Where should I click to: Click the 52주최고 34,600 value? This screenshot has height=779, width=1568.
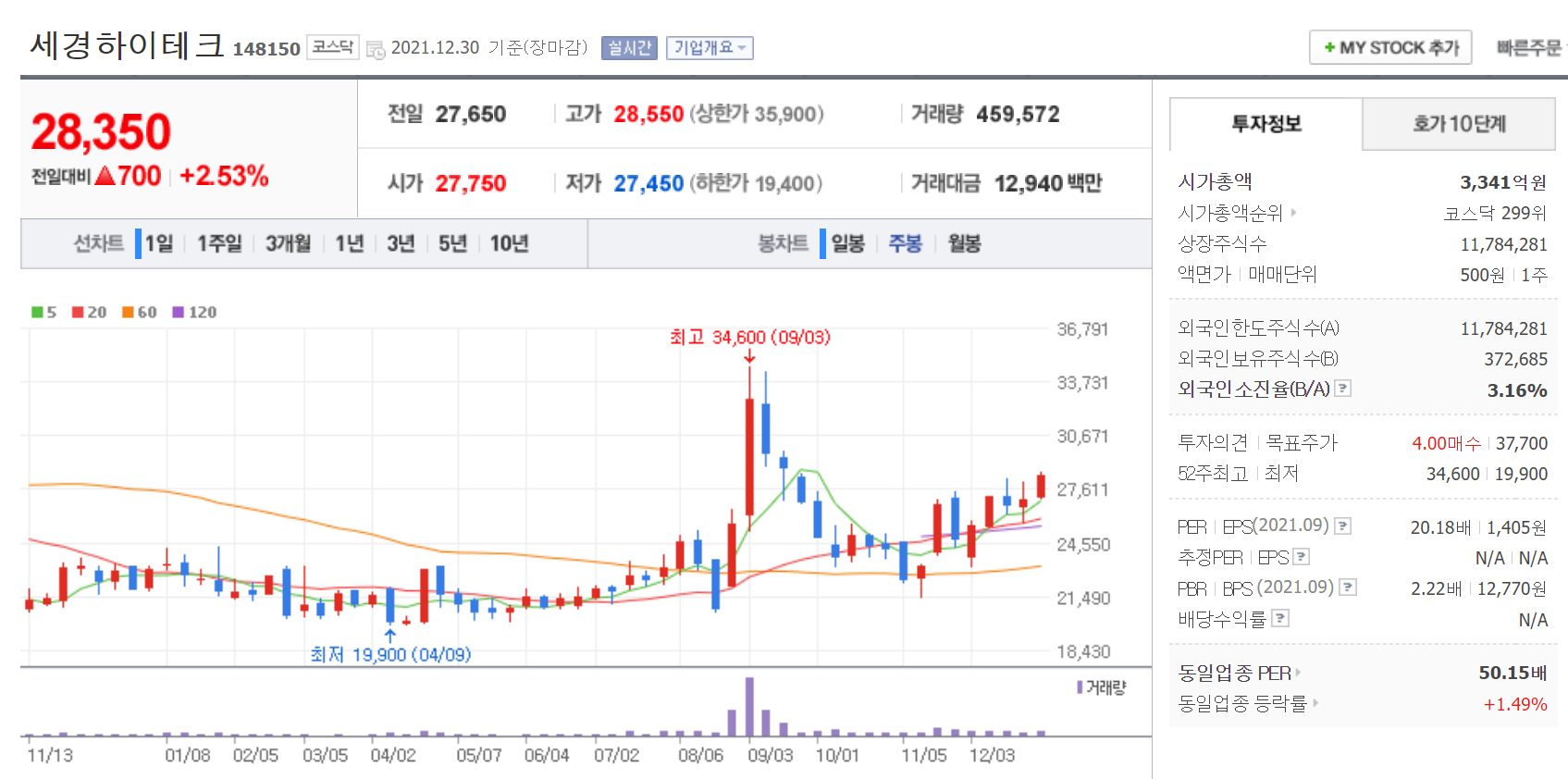[x=1452, y=474]
